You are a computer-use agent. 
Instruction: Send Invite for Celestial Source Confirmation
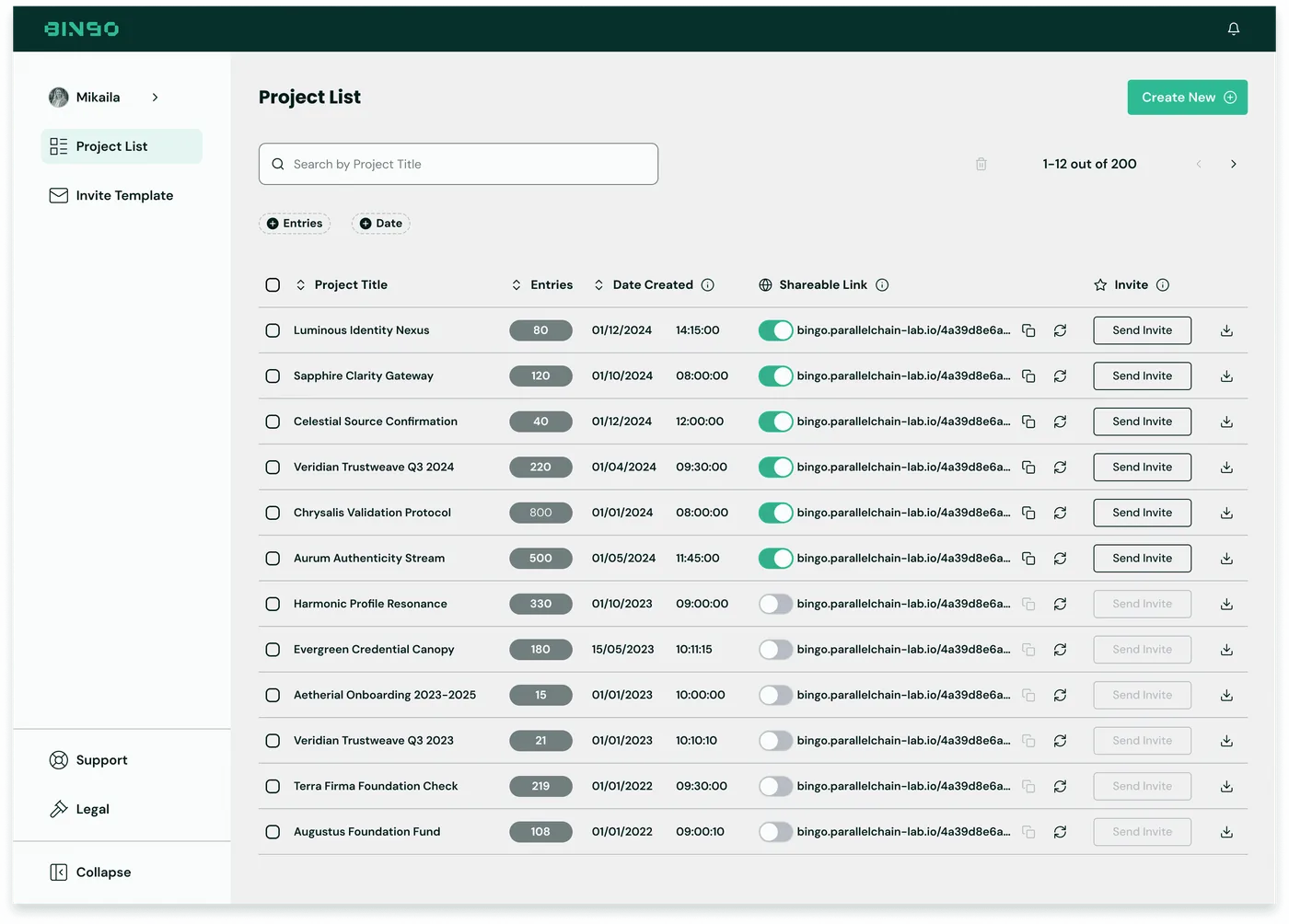1143,422
